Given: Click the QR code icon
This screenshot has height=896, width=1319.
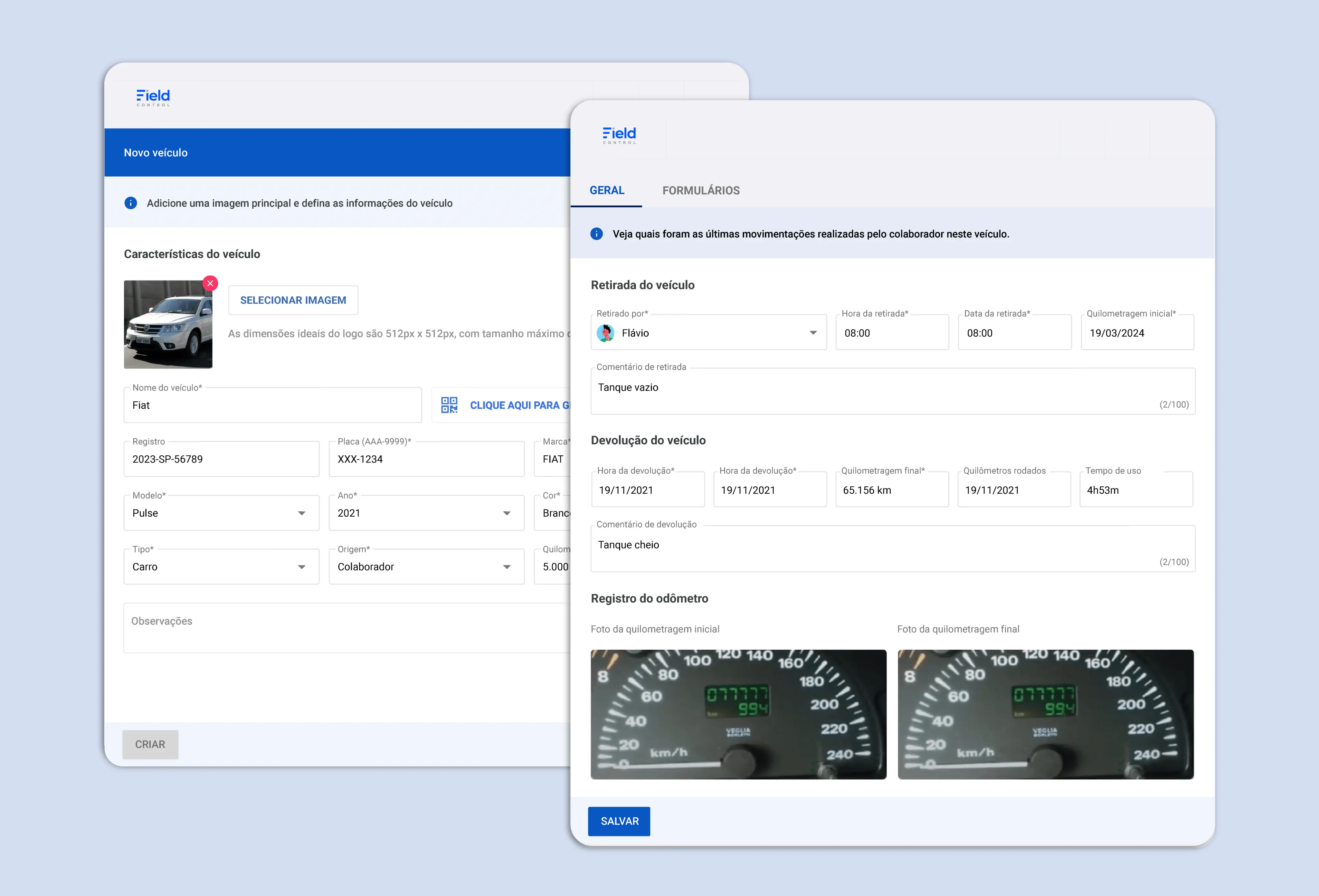Looking at the screenshot, I should point(449,405).
